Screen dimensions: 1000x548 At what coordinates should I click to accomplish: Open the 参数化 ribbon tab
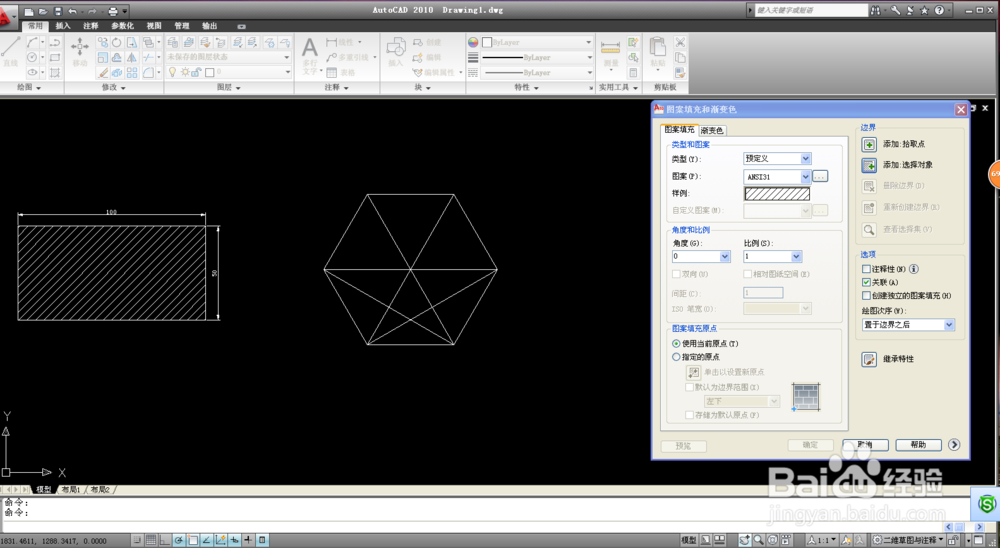coord(122,26)
